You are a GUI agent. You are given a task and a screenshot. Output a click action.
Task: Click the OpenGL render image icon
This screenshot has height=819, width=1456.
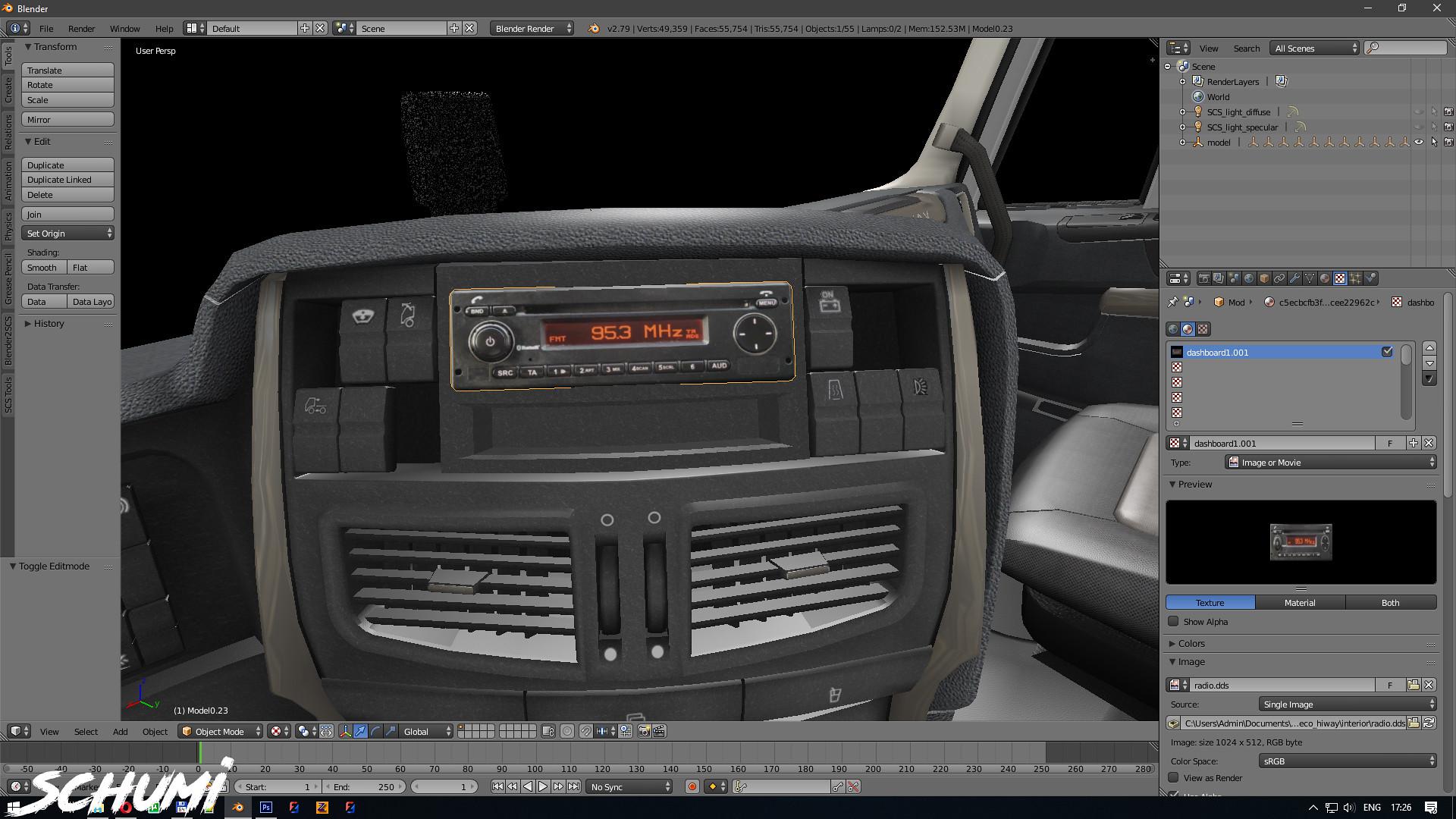644,731
